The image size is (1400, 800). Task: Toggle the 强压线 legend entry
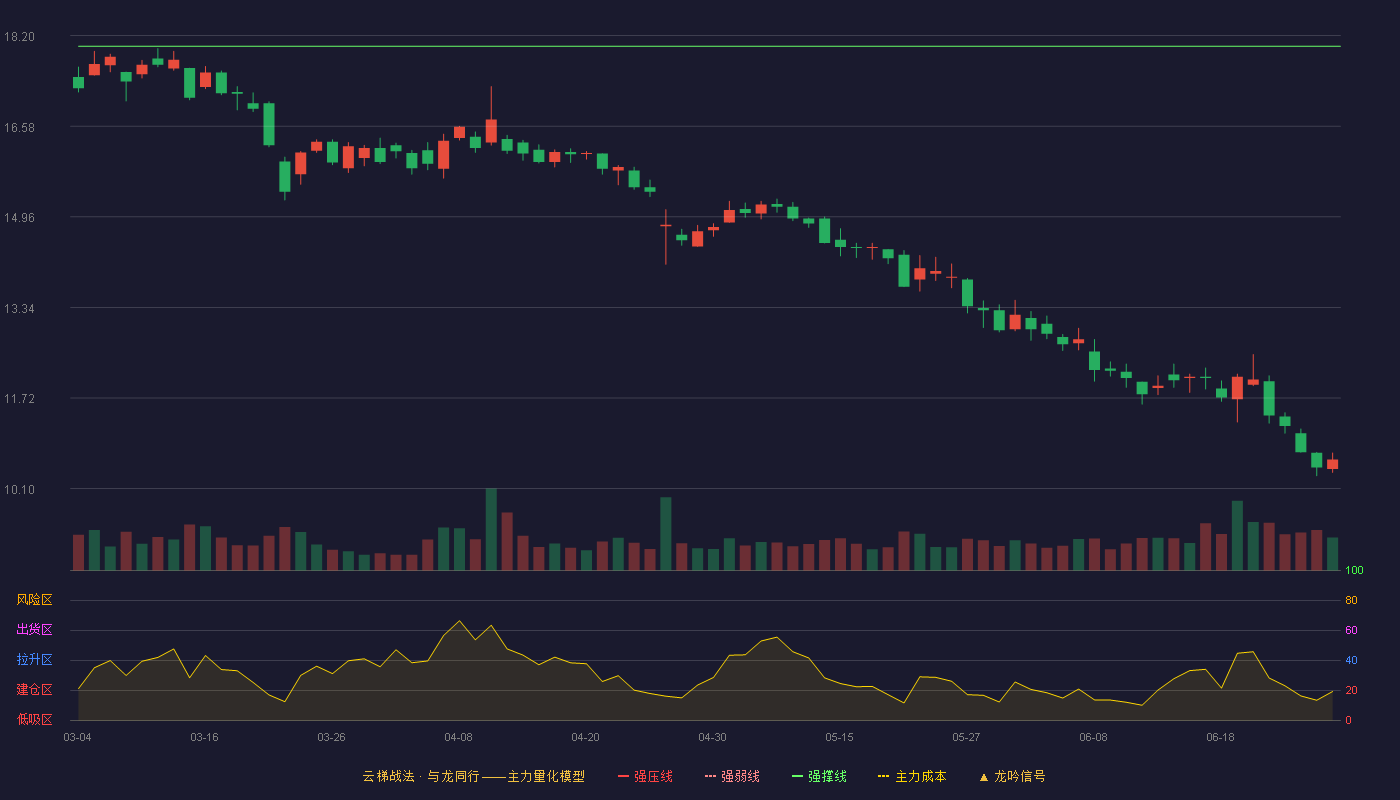(645, 776)
